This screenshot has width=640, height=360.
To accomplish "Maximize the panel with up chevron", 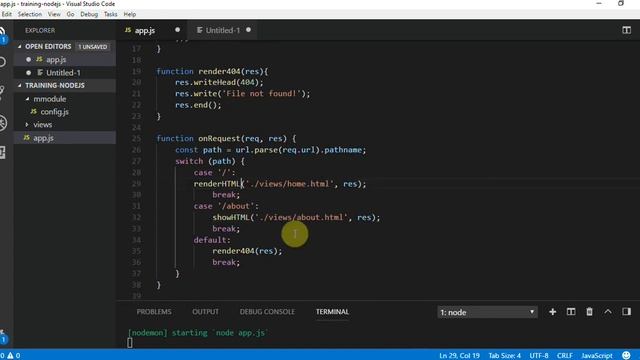I will pos(608,312).
